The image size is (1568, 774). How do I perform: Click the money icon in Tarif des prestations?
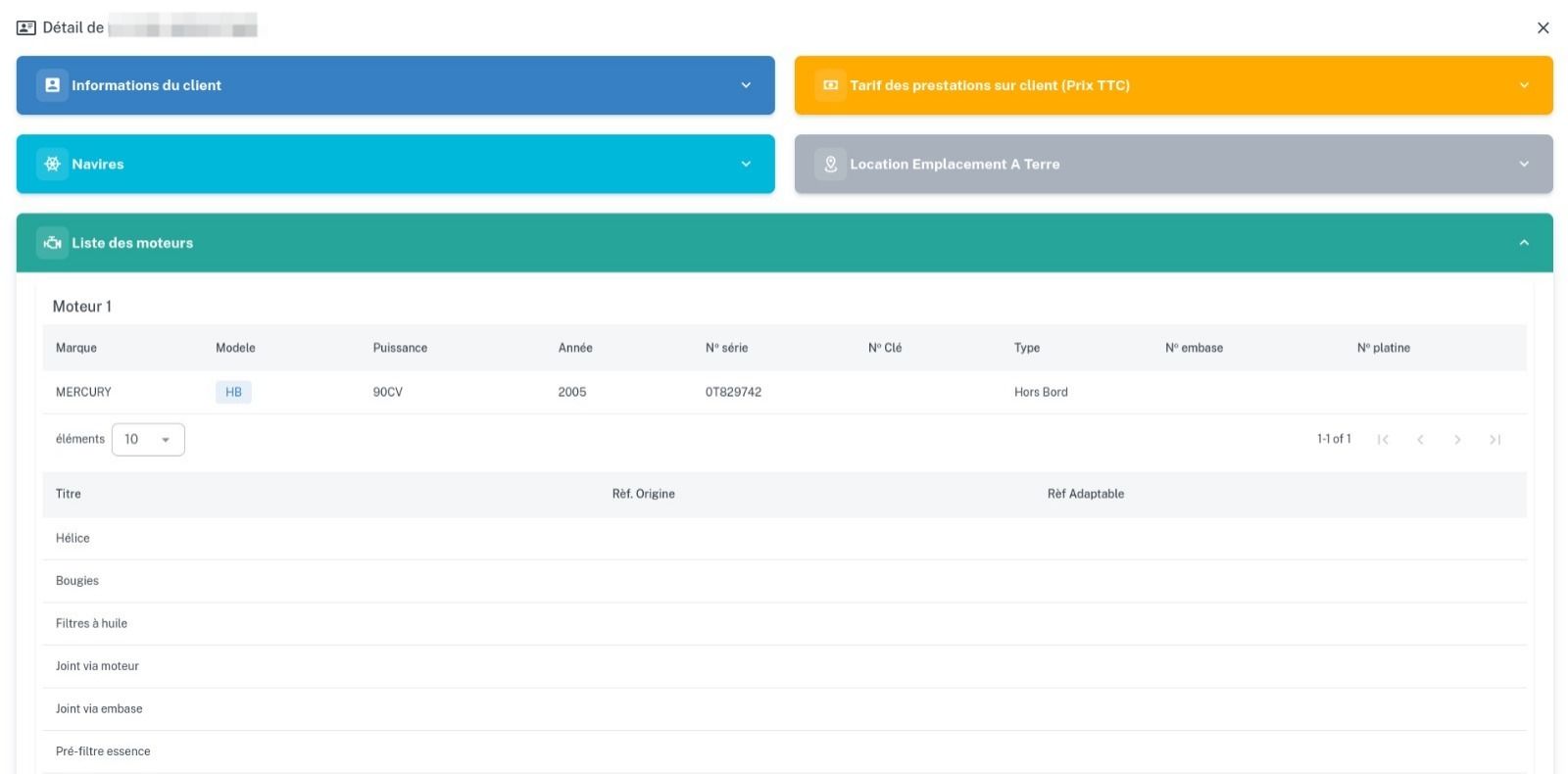point(831,85)
